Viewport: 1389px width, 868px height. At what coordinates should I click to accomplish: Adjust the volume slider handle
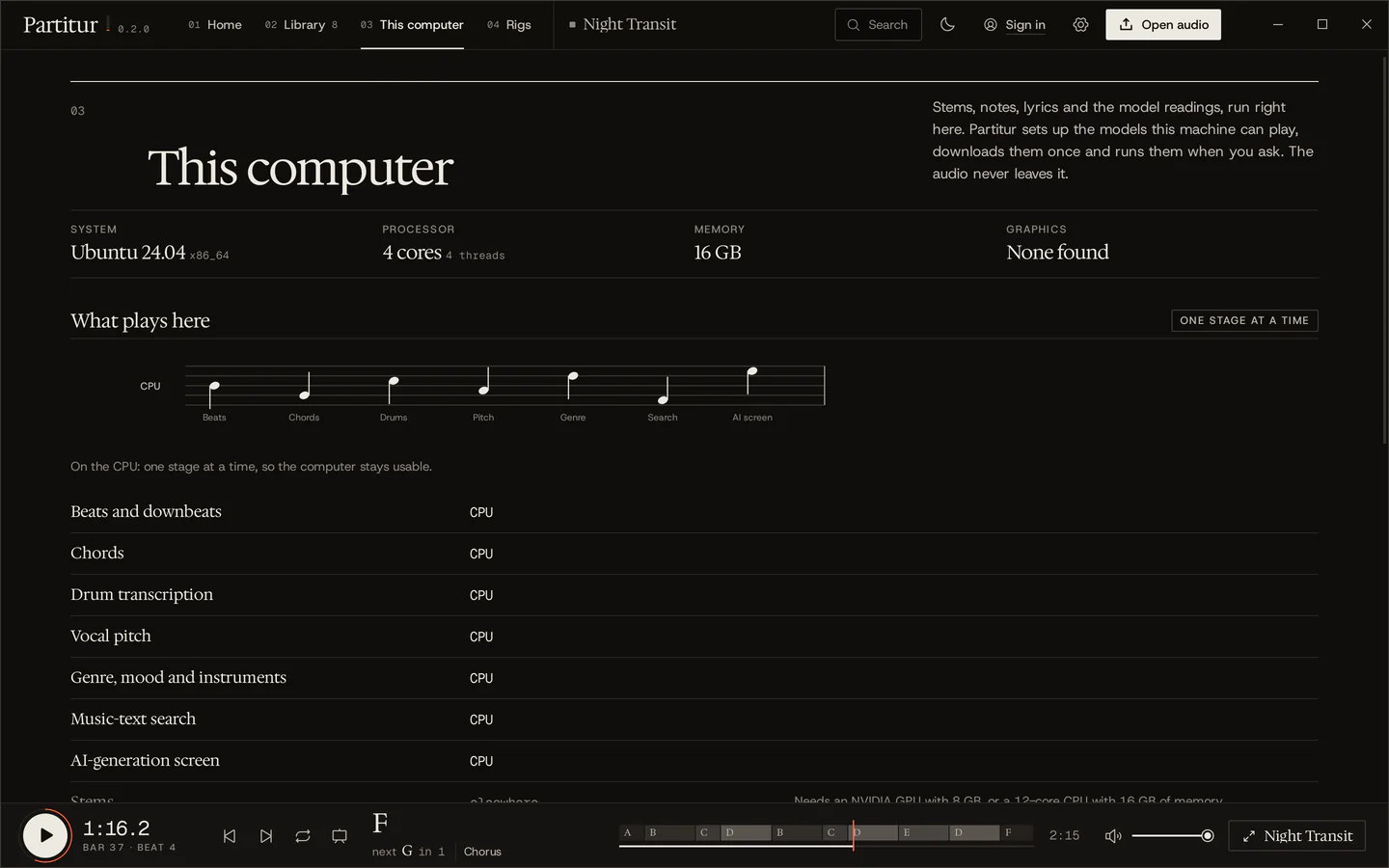[1207, 836]
